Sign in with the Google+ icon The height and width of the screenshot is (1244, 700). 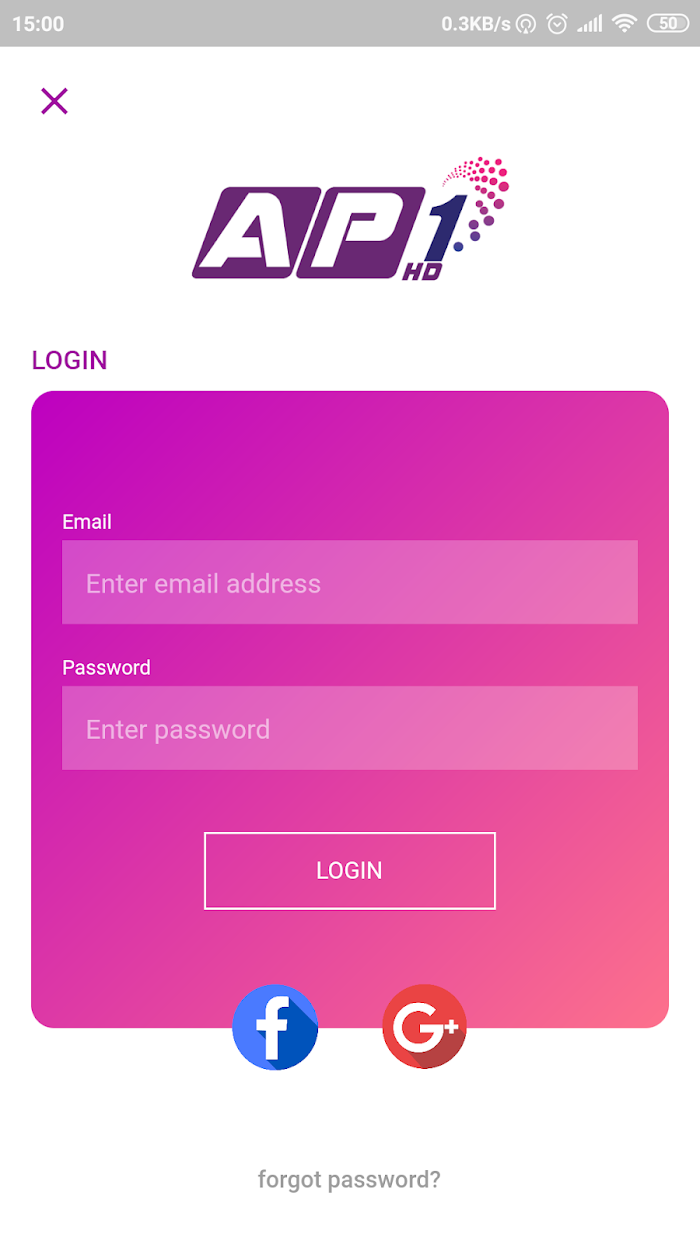tap(424, 1027)
